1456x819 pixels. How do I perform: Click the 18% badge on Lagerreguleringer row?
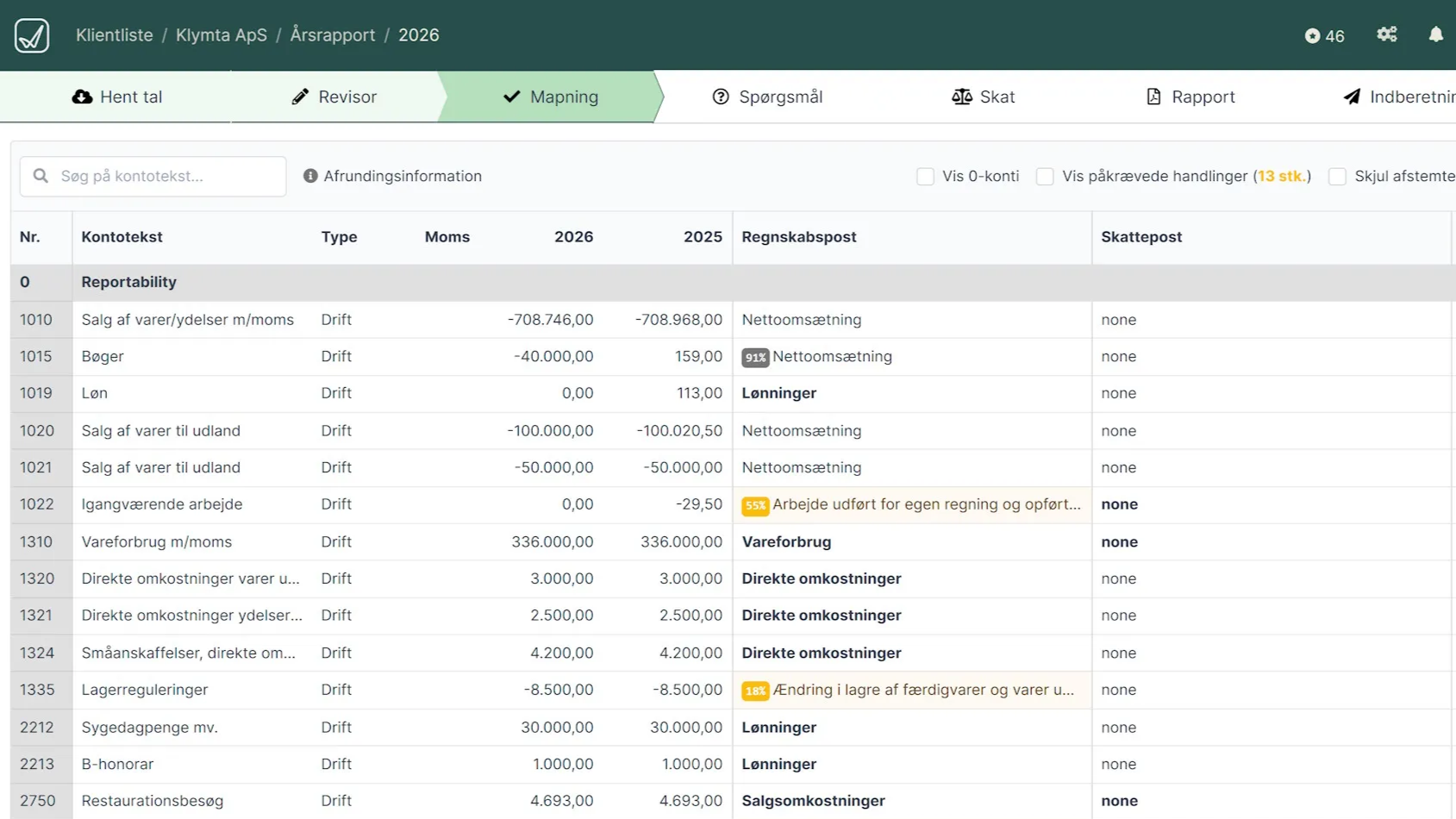755,691
